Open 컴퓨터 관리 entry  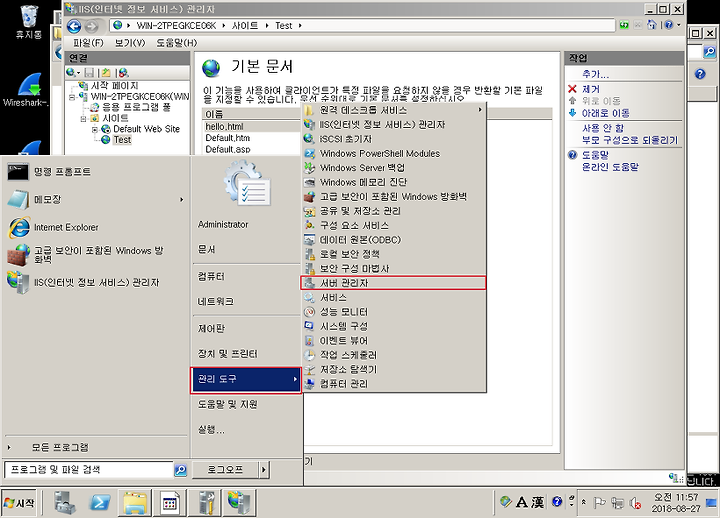(x=393, y=383)
